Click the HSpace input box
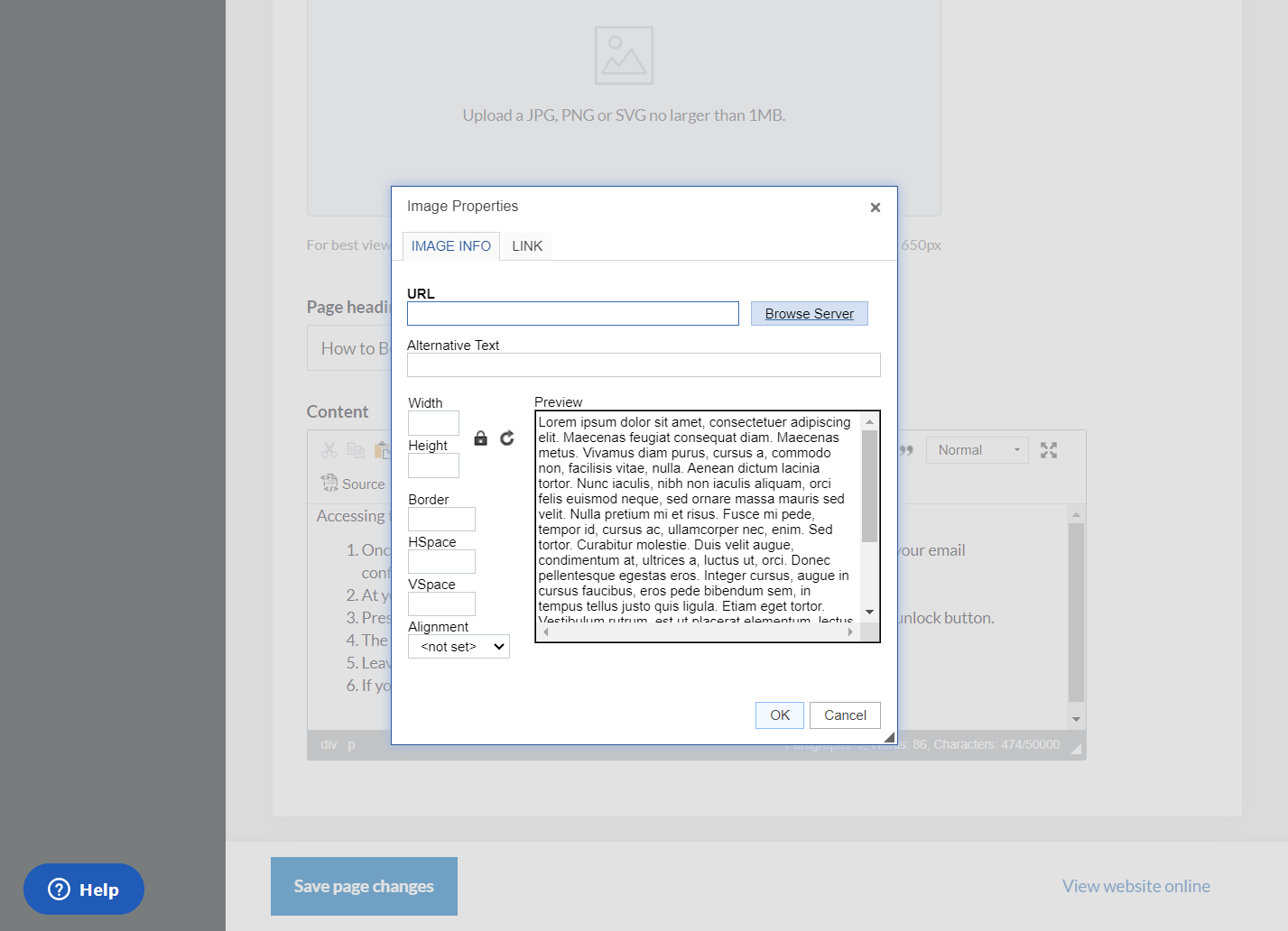 [x=441, y=562]
